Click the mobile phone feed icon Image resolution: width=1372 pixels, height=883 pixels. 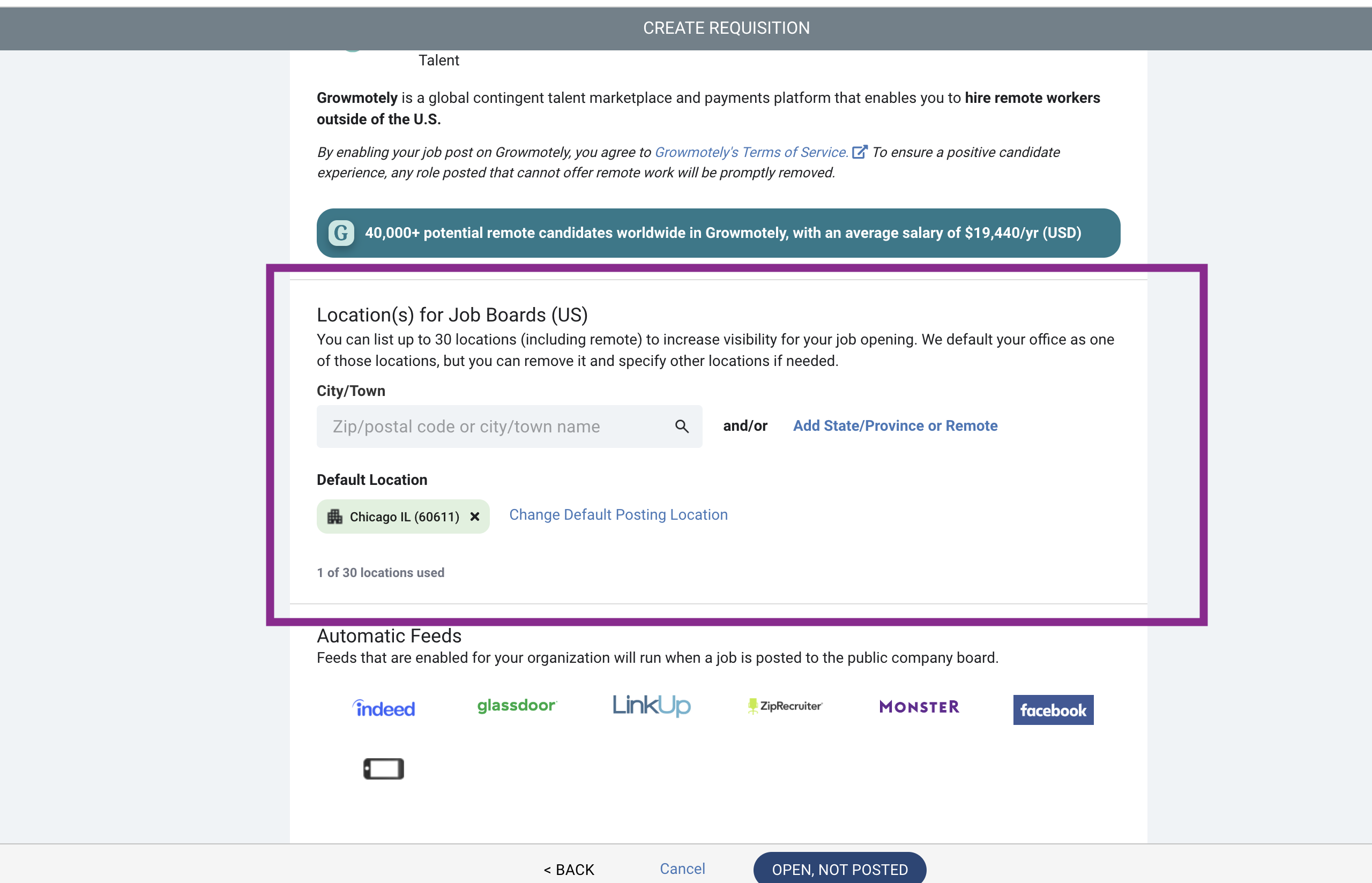(x=384, y=768)
